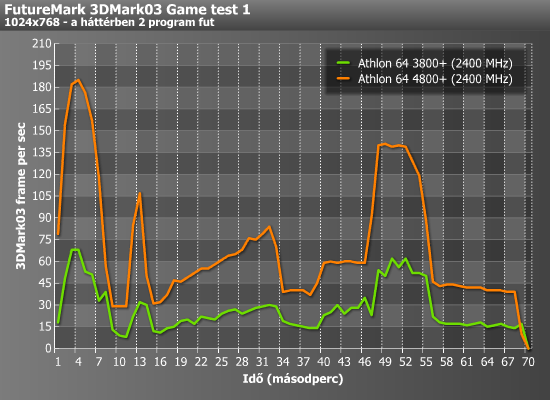
Task: Click the x-axis label '28'
Action: click(242, 361)
